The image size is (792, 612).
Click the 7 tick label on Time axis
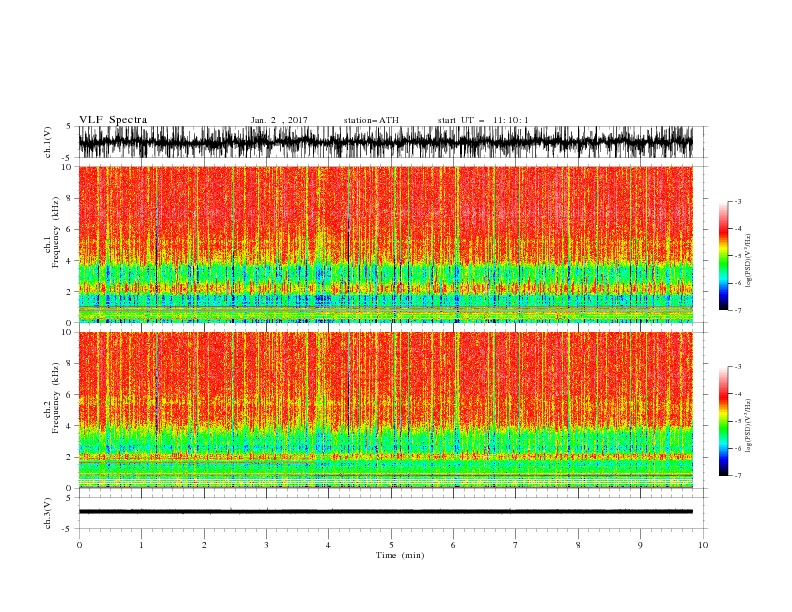tap(516, 545)
